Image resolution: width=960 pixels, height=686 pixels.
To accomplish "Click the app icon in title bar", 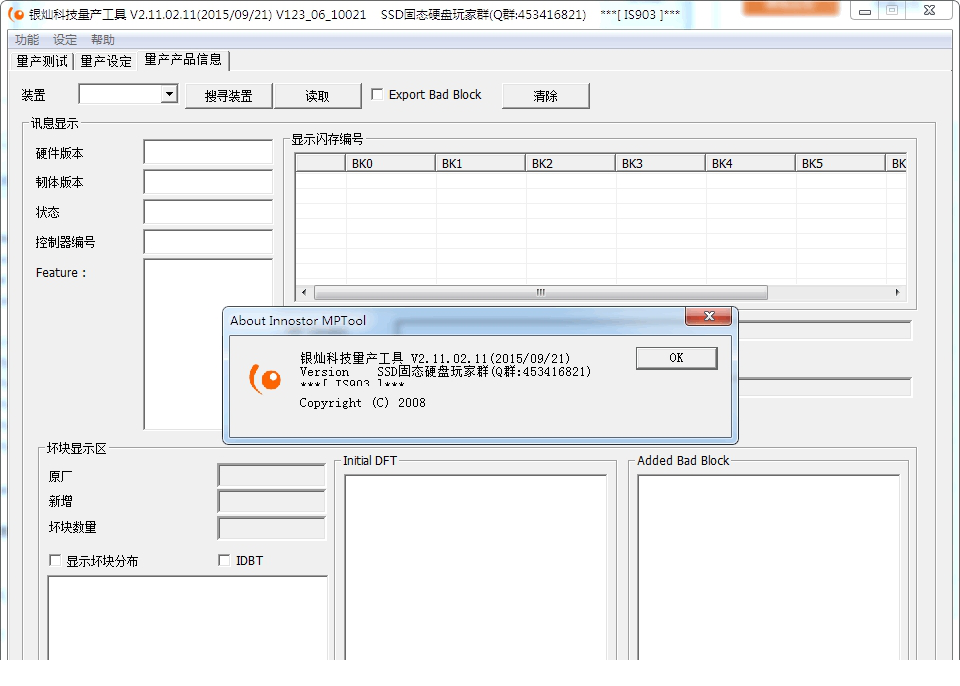I will point(16,15).
